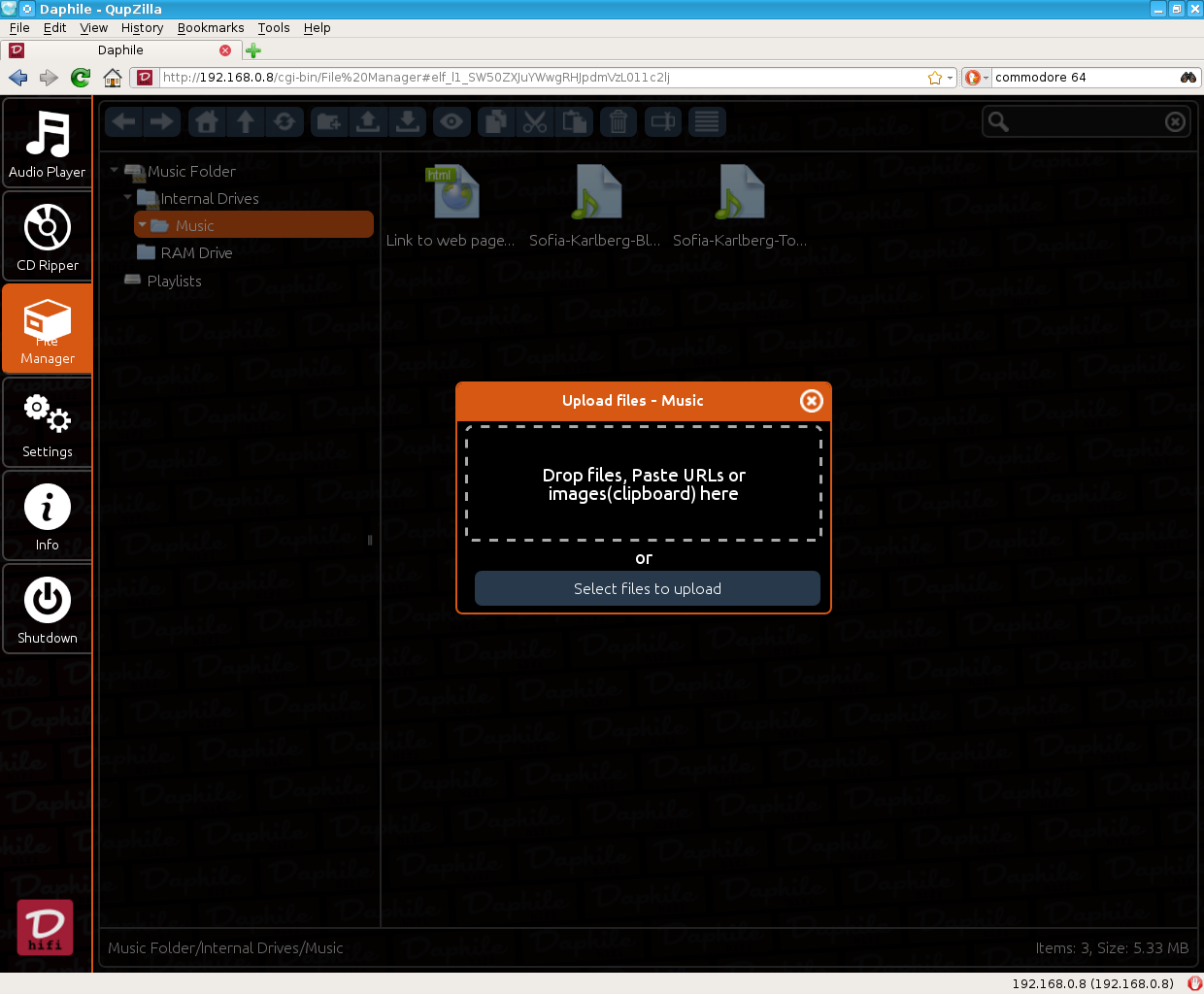Click the tree panel splitter handle
This screenshot has height=994, width=1204.
[x=370, y=540]
